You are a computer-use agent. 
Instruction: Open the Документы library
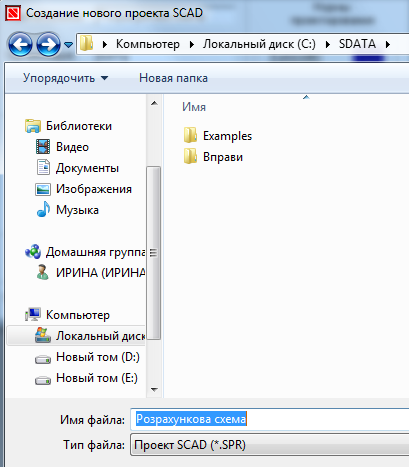click(87, 168)
